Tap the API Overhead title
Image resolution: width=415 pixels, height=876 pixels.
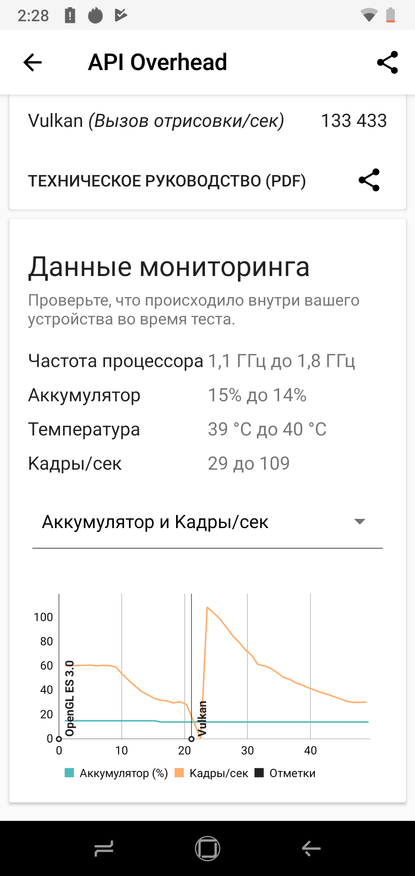coord(157,62)
